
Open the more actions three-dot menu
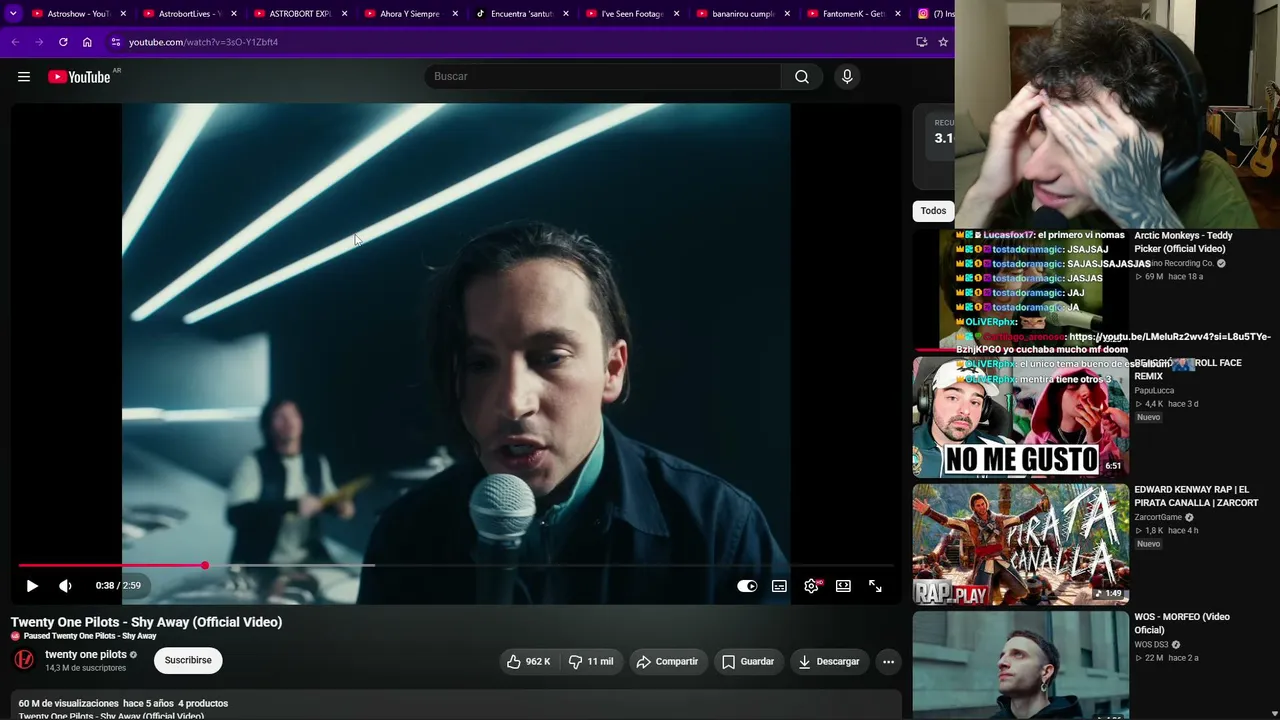tap(888, 661)
